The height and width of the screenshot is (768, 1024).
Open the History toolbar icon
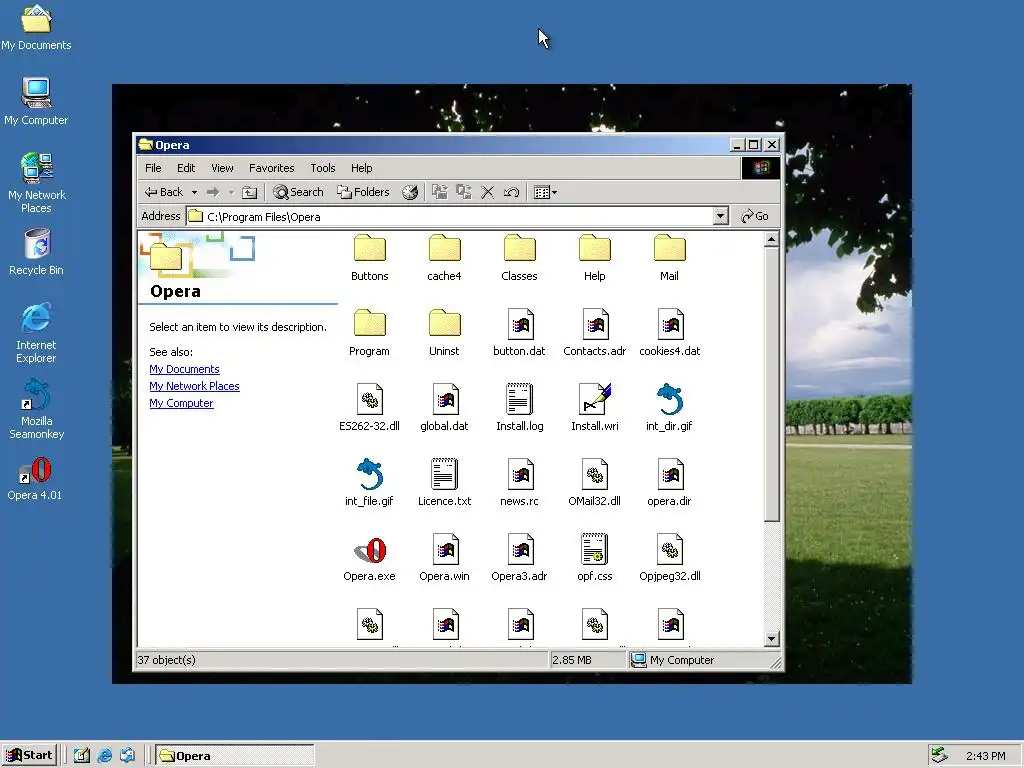(x=409, y=192)
